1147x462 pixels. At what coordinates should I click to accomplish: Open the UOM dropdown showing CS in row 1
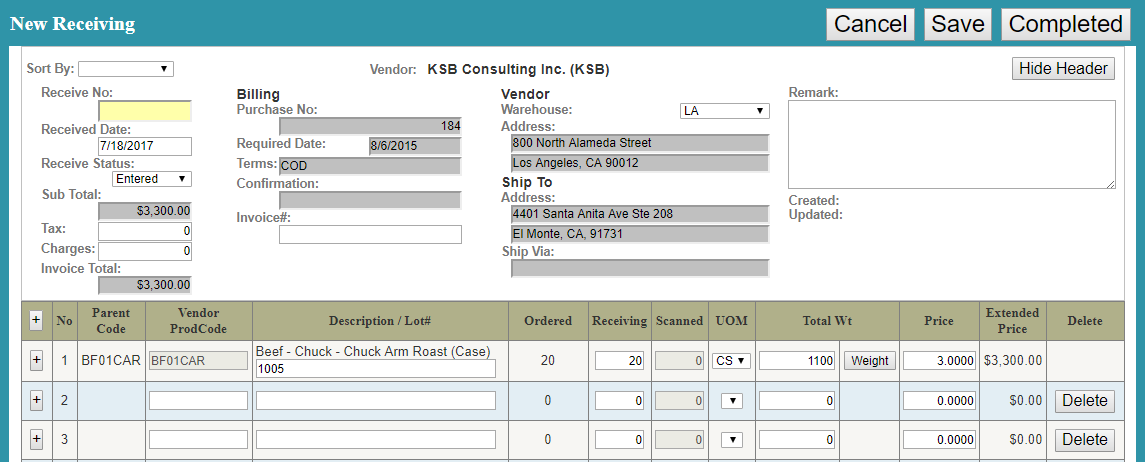(x=732, y=360)
